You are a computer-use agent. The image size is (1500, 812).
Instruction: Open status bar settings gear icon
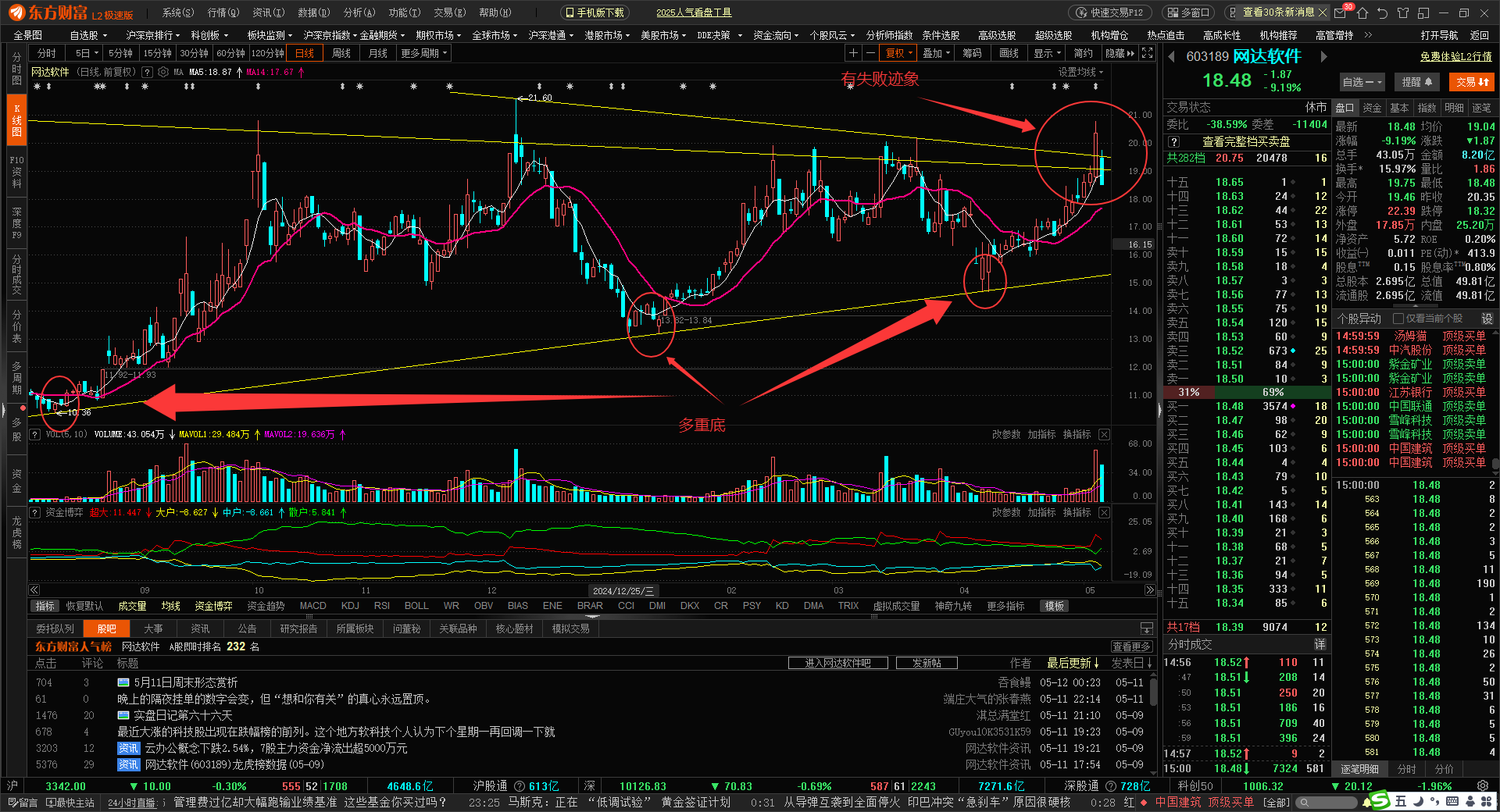click(1482, 786)
